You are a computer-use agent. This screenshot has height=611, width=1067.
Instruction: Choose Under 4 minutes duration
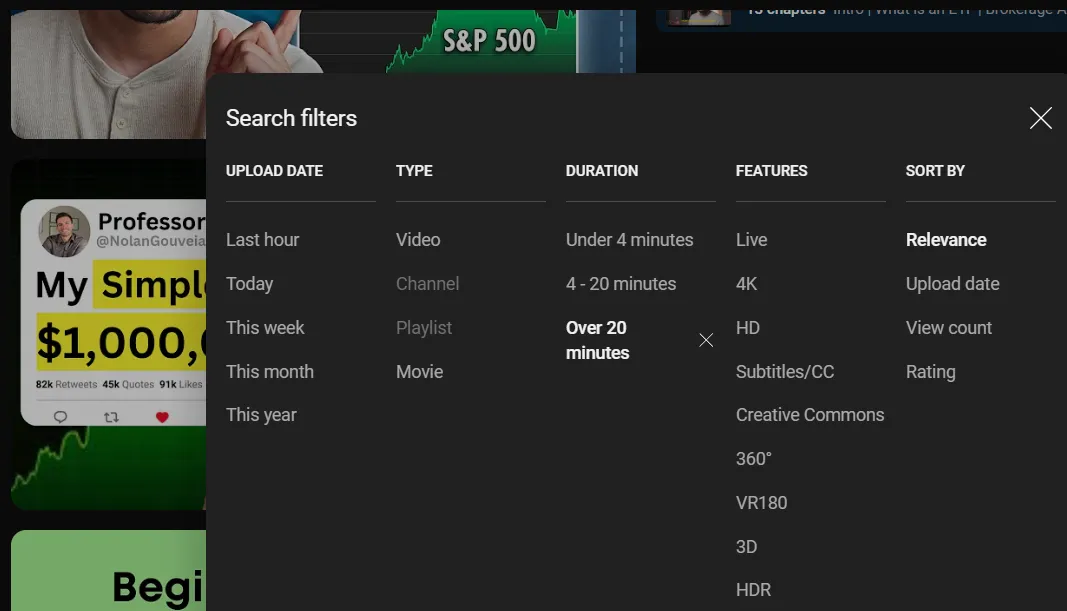[x=629, y=240]
